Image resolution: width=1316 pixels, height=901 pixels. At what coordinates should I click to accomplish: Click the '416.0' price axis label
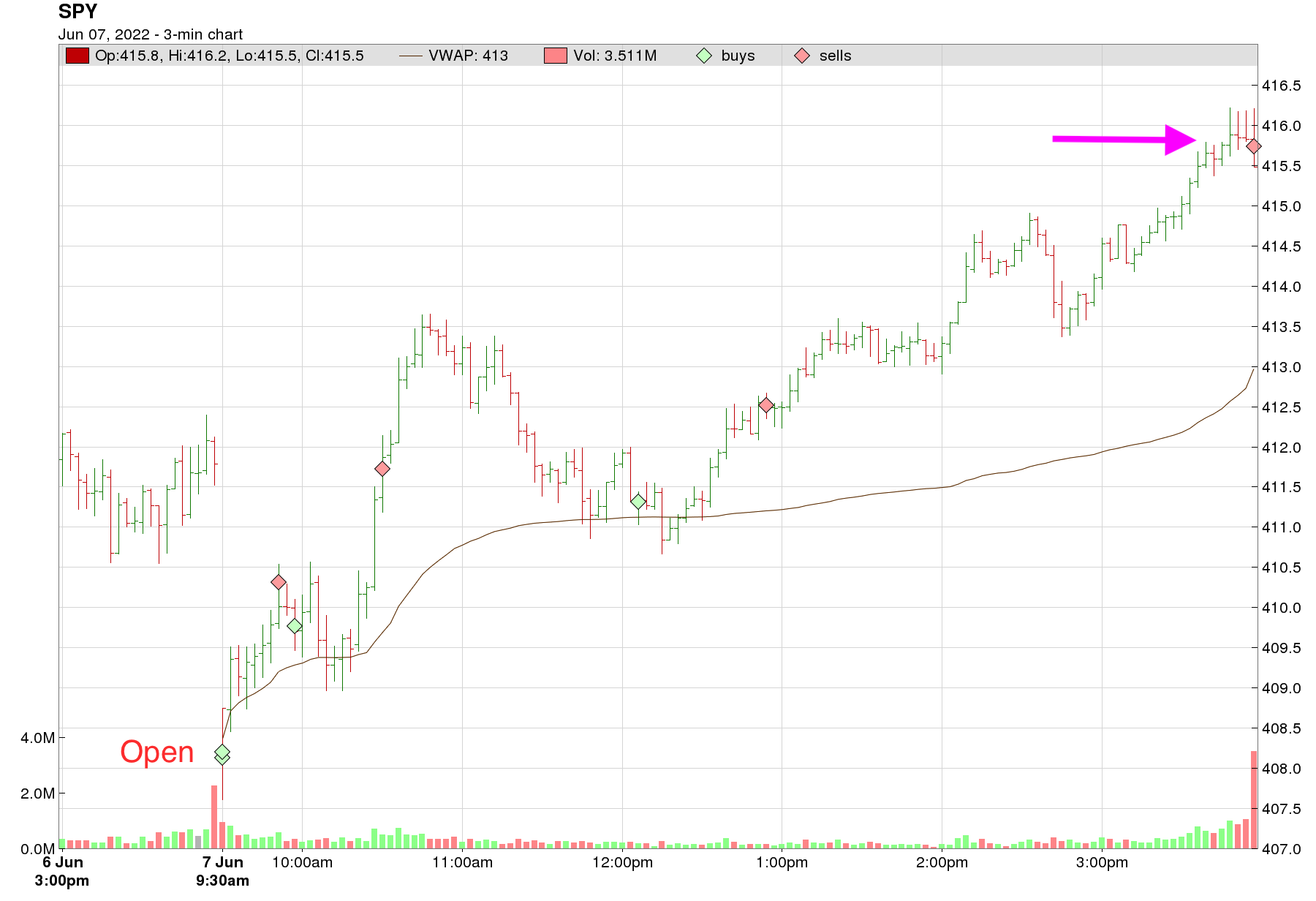[1282, 126]
